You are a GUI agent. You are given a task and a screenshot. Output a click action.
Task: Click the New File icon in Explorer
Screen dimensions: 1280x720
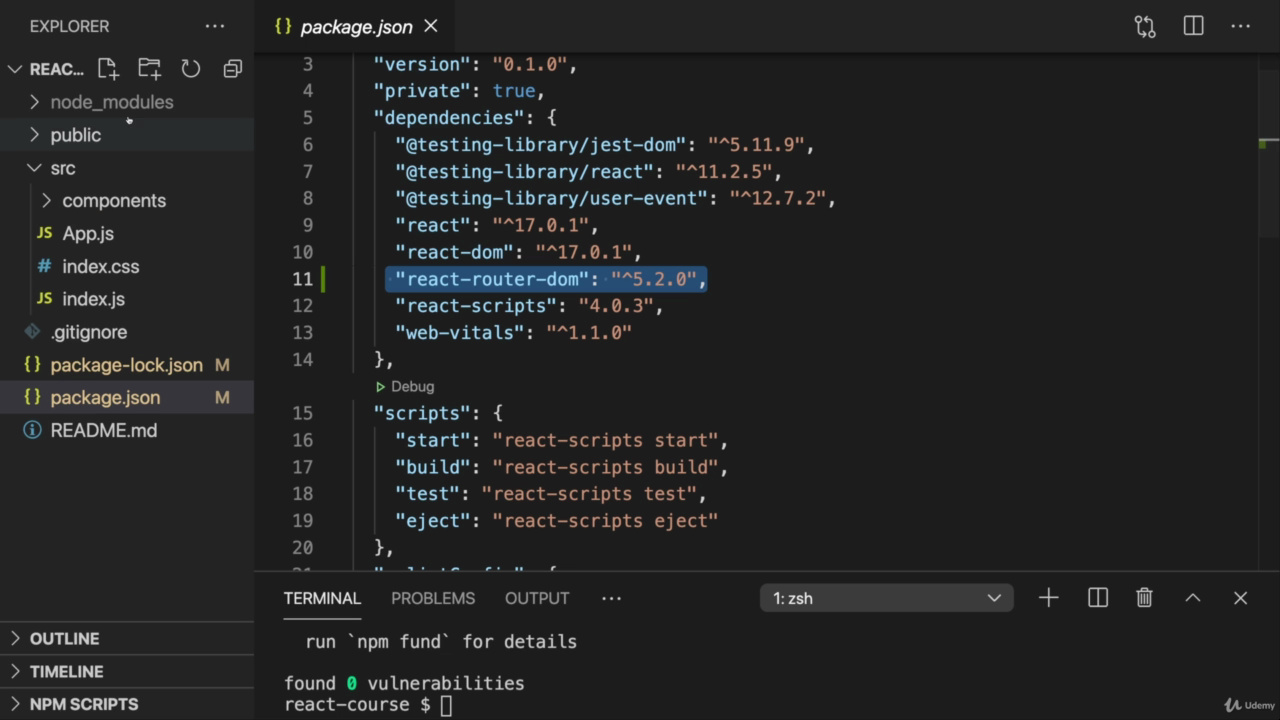coord(108,69)
